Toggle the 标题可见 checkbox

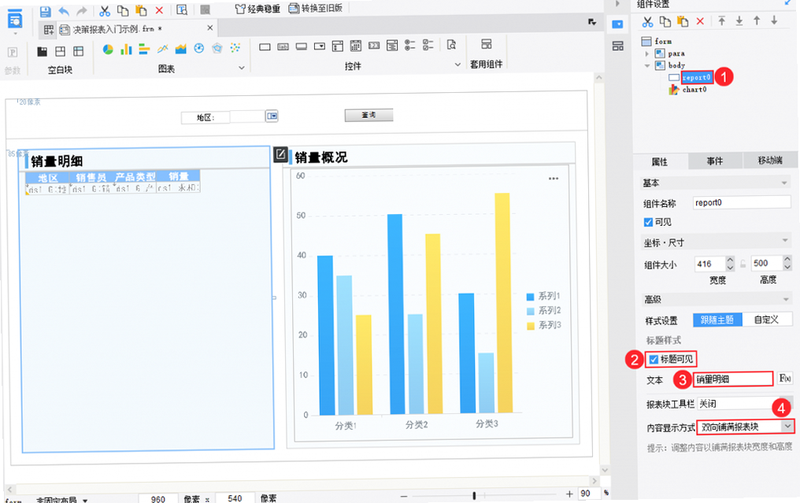pos(654,360)
